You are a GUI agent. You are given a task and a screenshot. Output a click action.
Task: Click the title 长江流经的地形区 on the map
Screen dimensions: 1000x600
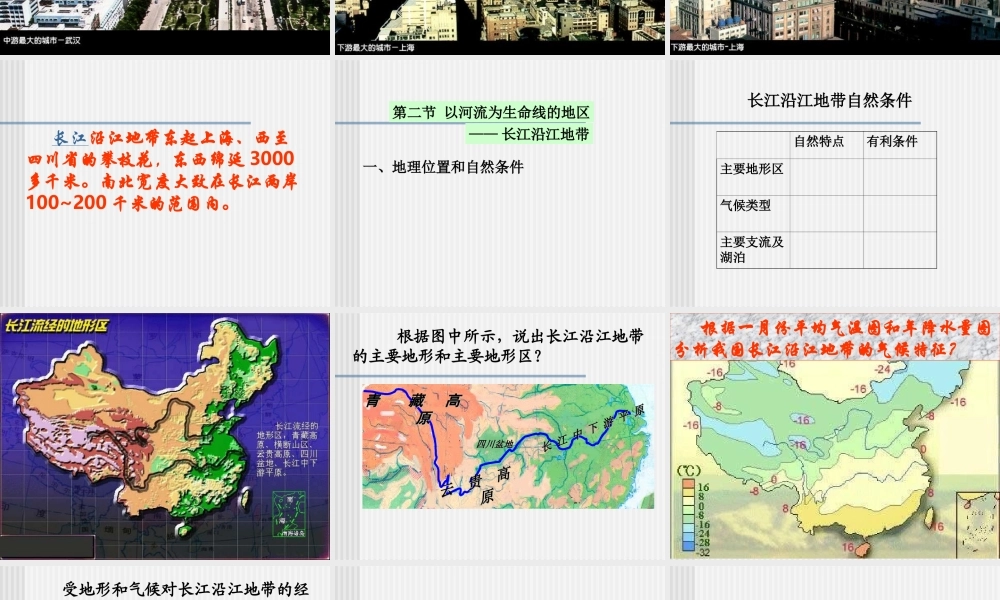coord(56,326)
